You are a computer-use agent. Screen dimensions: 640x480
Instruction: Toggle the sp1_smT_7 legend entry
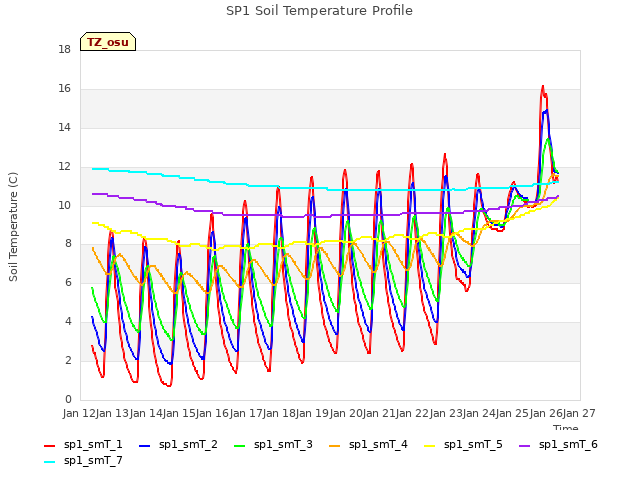pos(83,460)
